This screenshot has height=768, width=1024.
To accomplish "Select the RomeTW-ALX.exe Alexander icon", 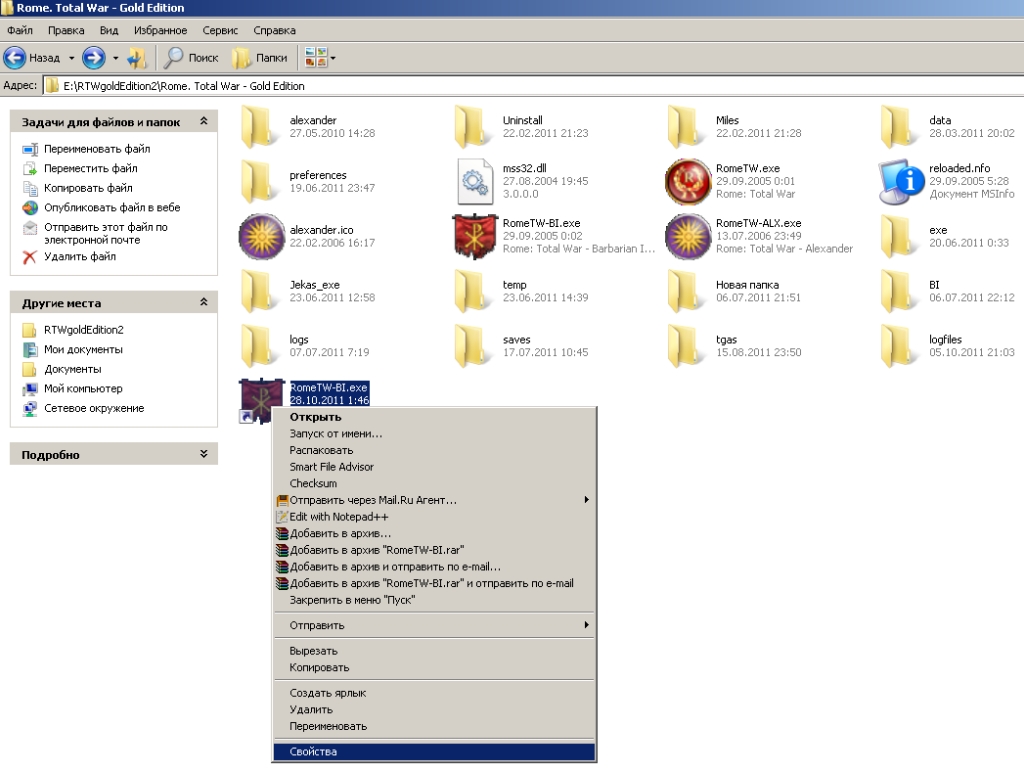I will pos(688,236).
